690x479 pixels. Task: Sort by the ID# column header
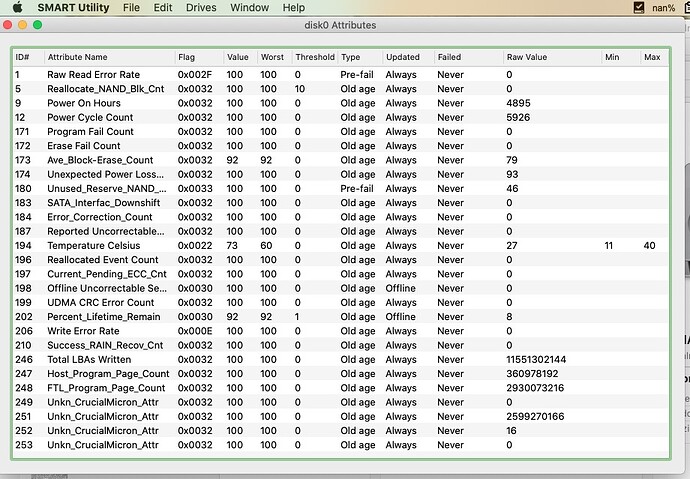[x=28, y=57]
